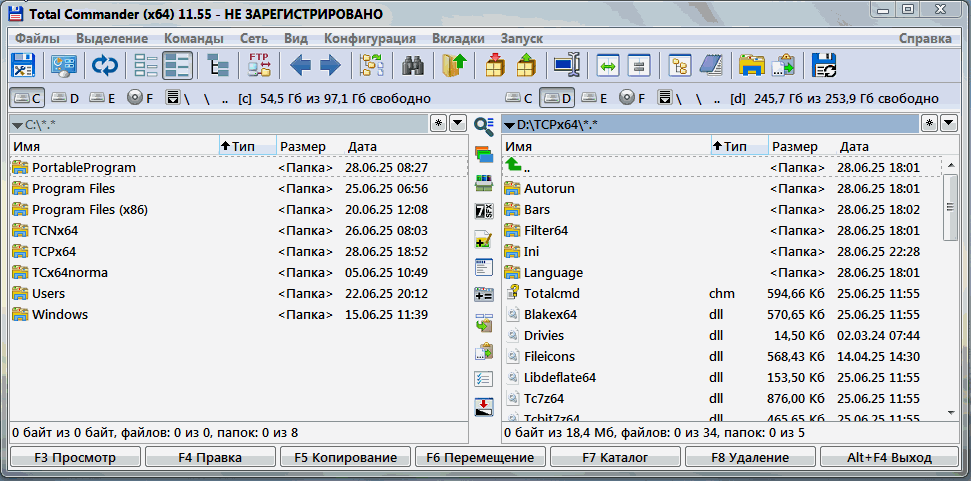The height and width of the screenshot is (481, 971).
Task: Click the magnifier quick search icon in middle bar
Action: (x=484, y=126)
